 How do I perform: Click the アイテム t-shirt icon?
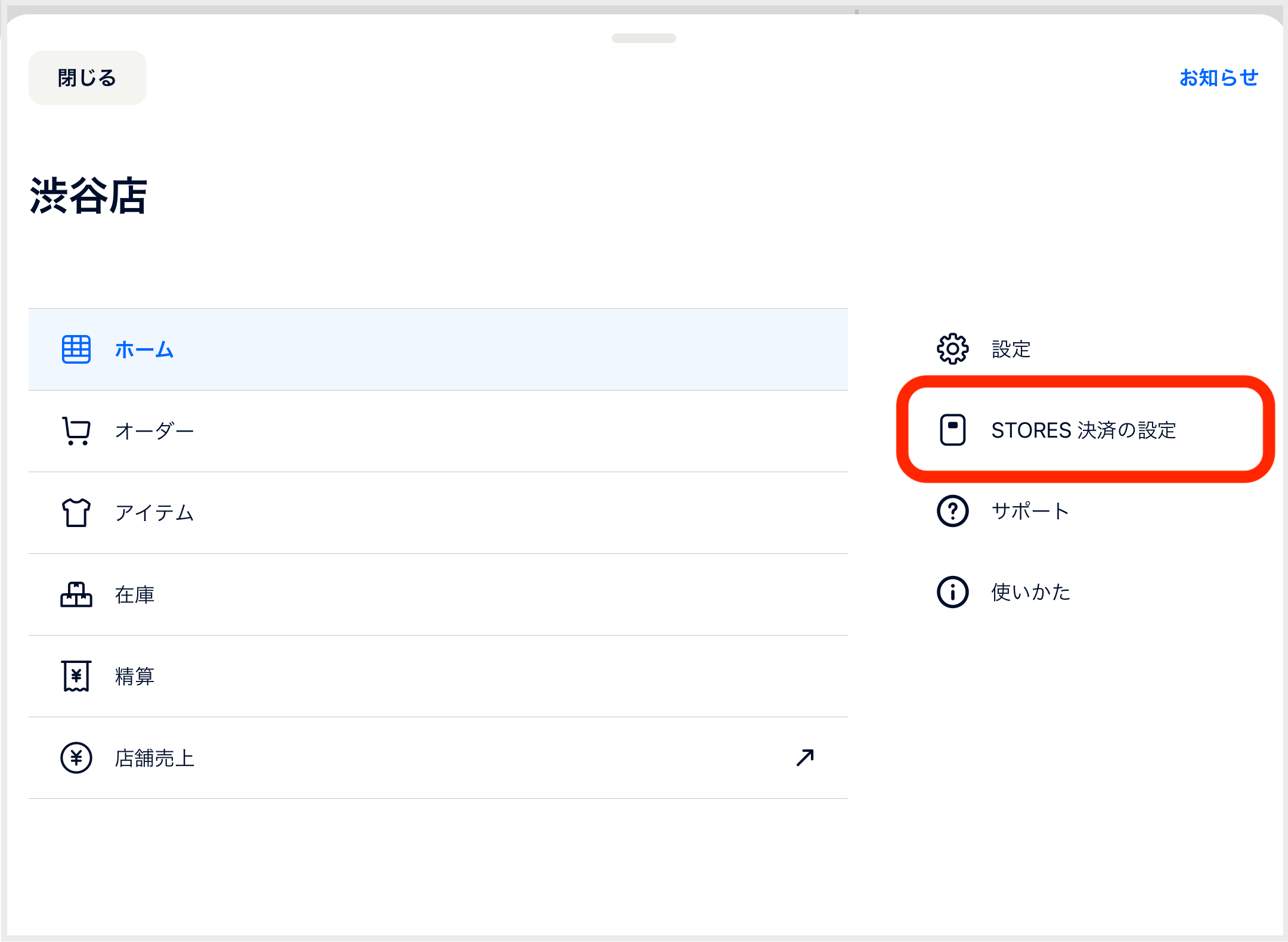tap(76, 513)
